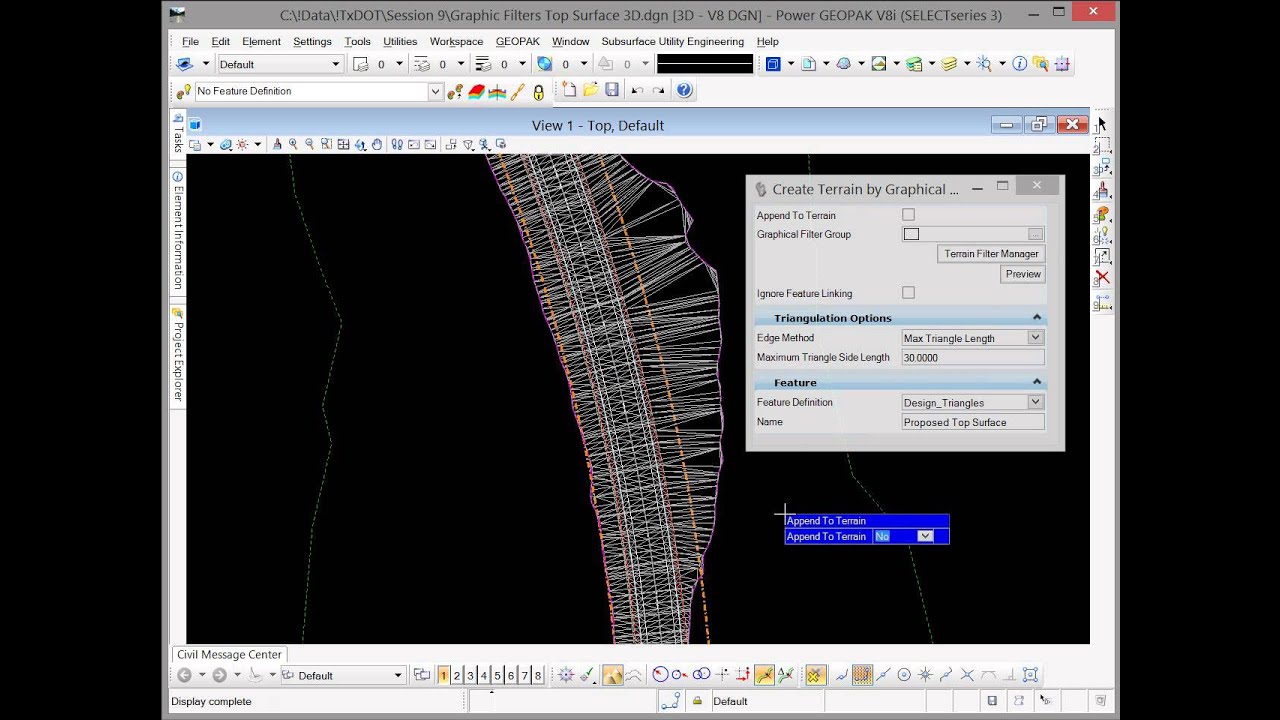Open the active level Default dropdown
The width and height of the screenshot is (1280, 720).
pos(280,64)
